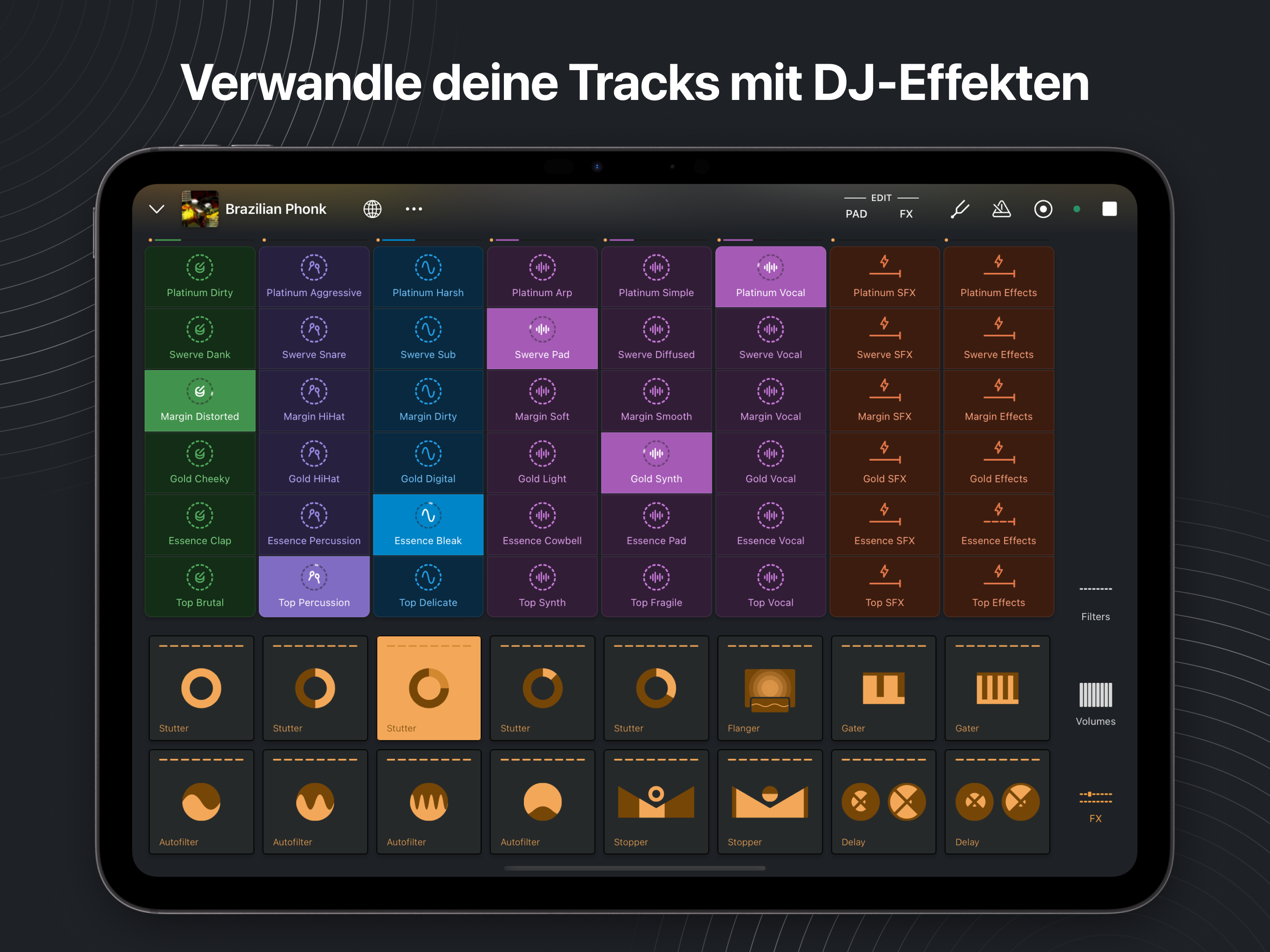Screen dimensions: 1270x952
Task: Open the three-dots more options menu
Action: pyautogui.click(x=413, y=209)
